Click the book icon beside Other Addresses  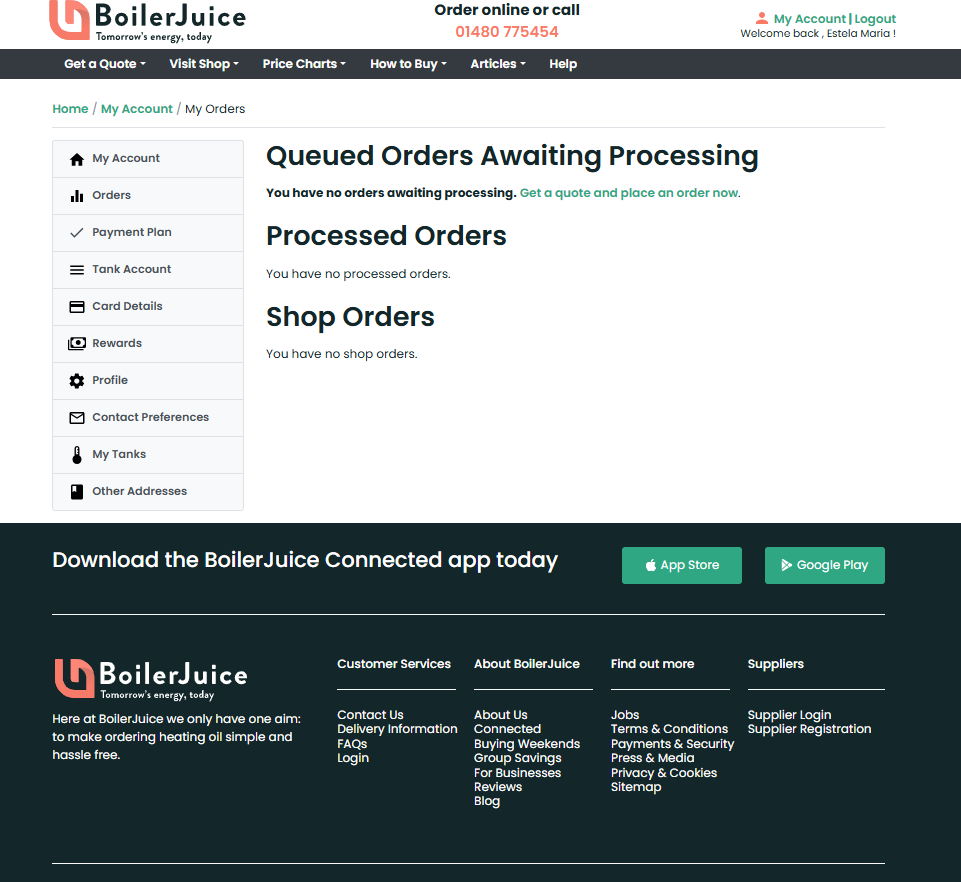coord(77,492)
